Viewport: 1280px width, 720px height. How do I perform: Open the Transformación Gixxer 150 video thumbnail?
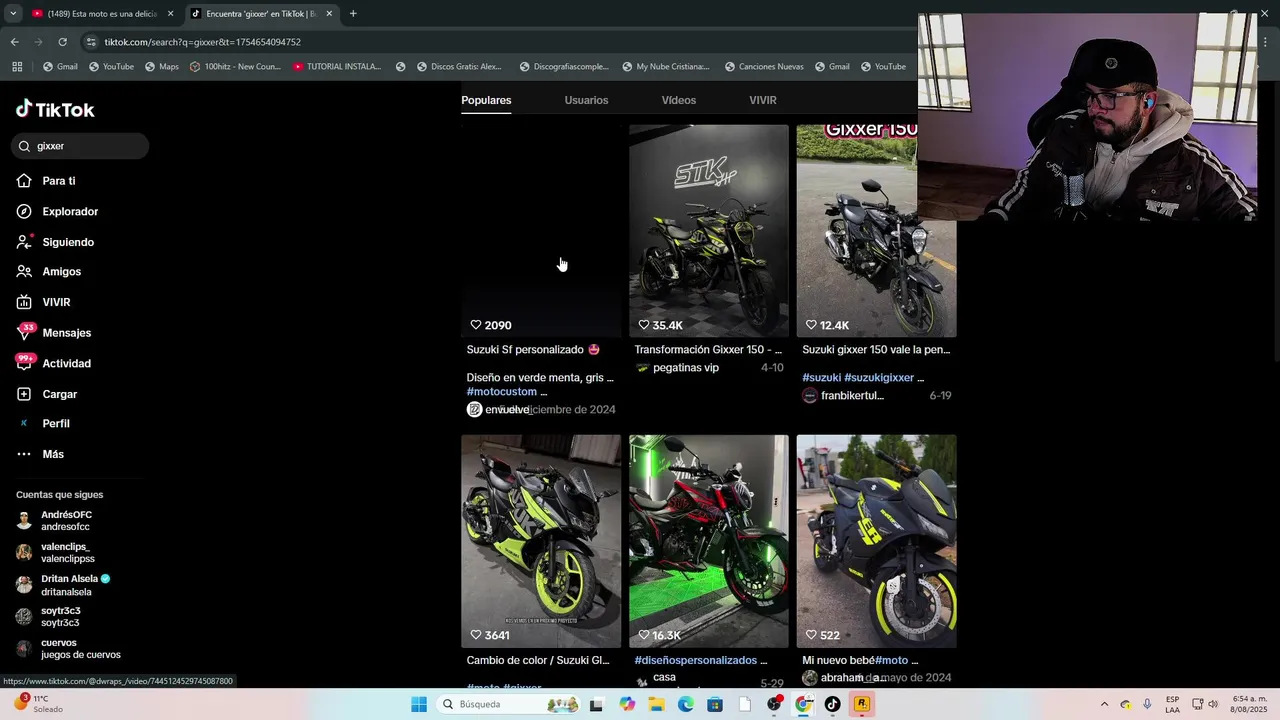[709, 231]
